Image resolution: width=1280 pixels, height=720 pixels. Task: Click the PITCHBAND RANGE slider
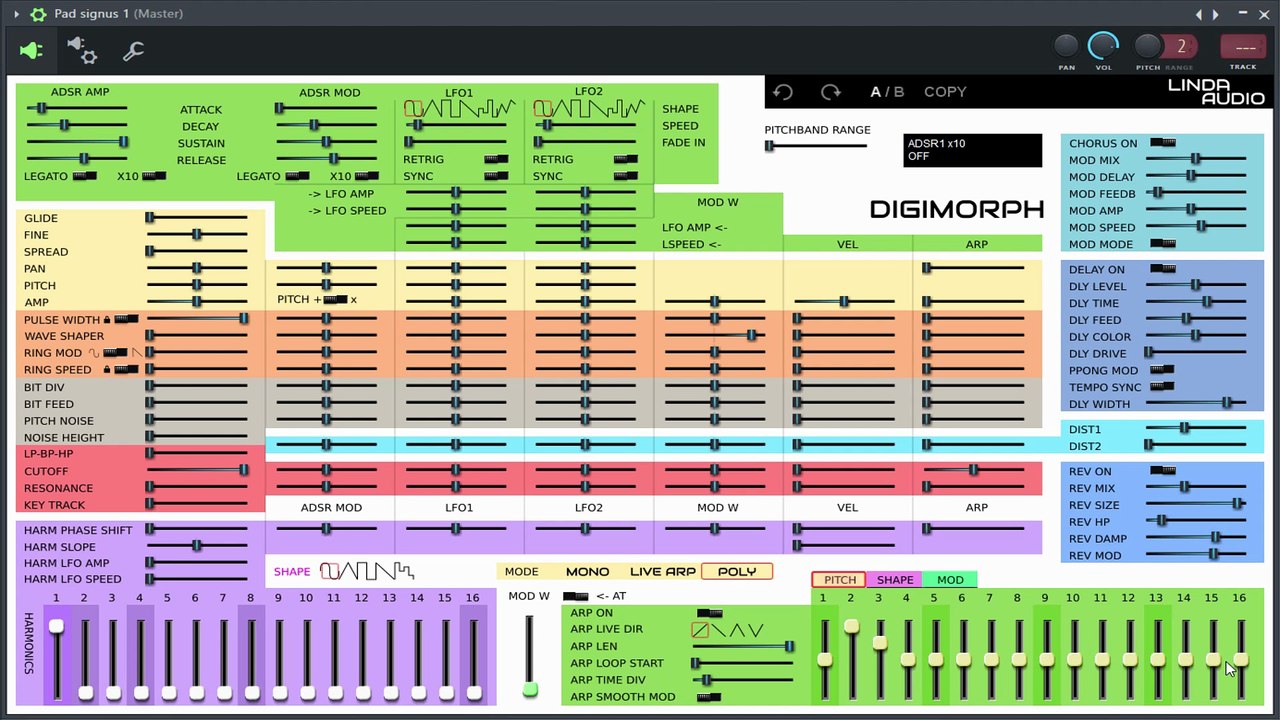(x=816, y=146)
